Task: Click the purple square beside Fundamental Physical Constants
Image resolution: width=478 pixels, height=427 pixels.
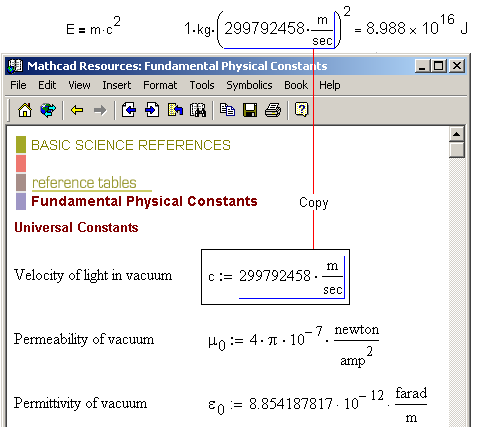Action: 21,202
